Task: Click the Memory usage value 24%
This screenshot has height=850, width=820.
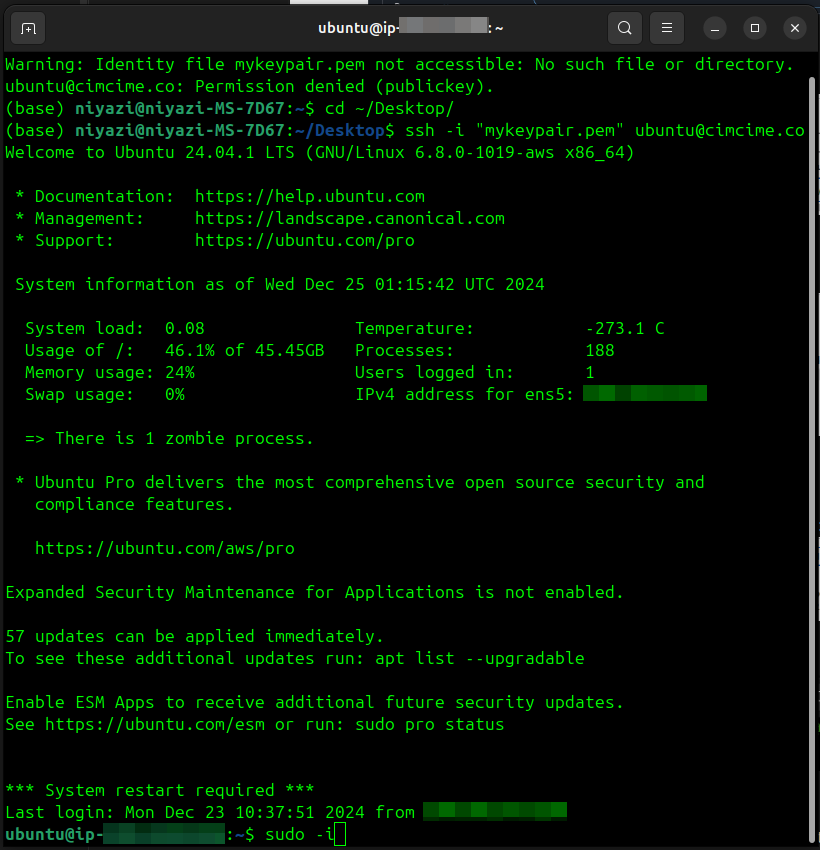Action: click(x=180, y=372)
